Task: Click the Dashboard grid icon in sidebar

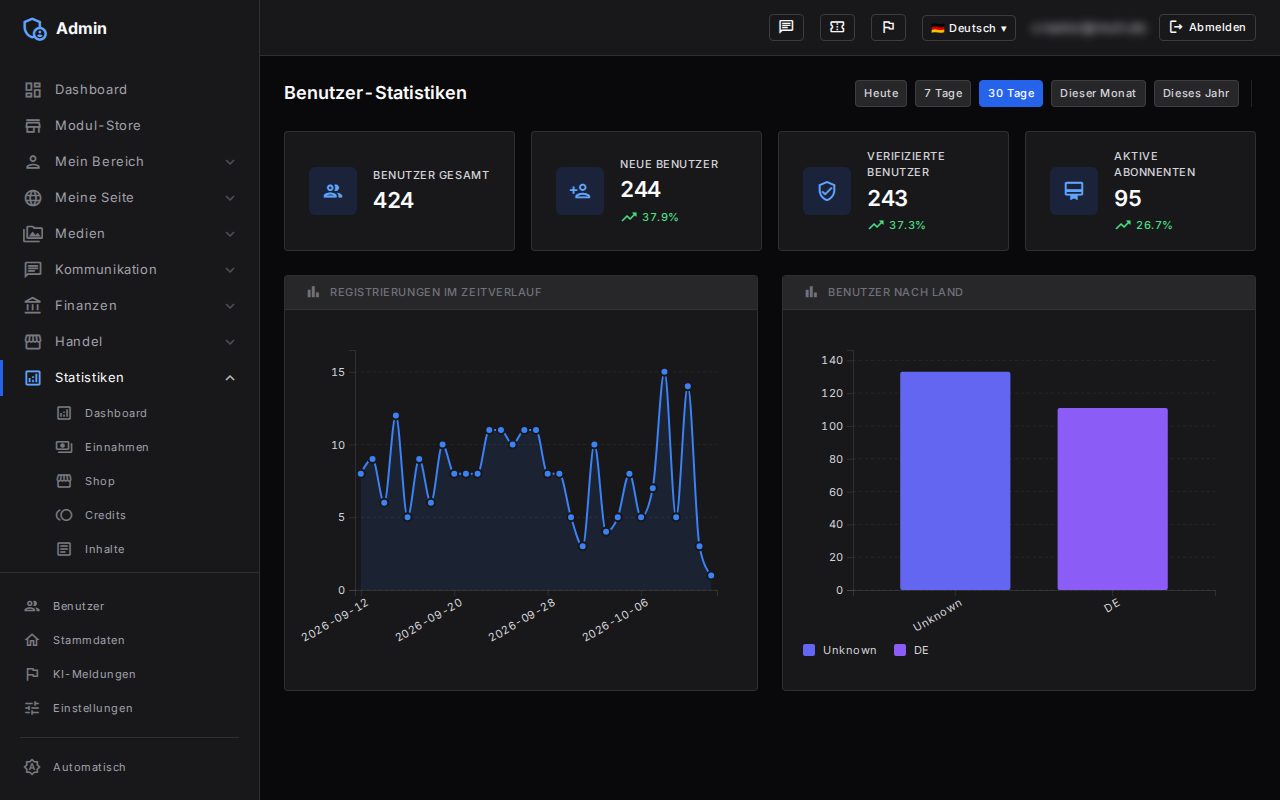Action: coord(33,89)
